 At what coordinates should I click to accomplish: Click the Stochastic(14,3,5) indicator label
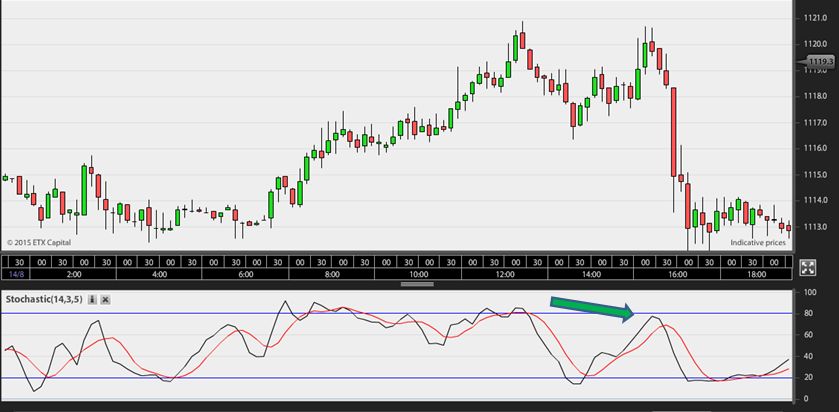click(x=44, y=300)
